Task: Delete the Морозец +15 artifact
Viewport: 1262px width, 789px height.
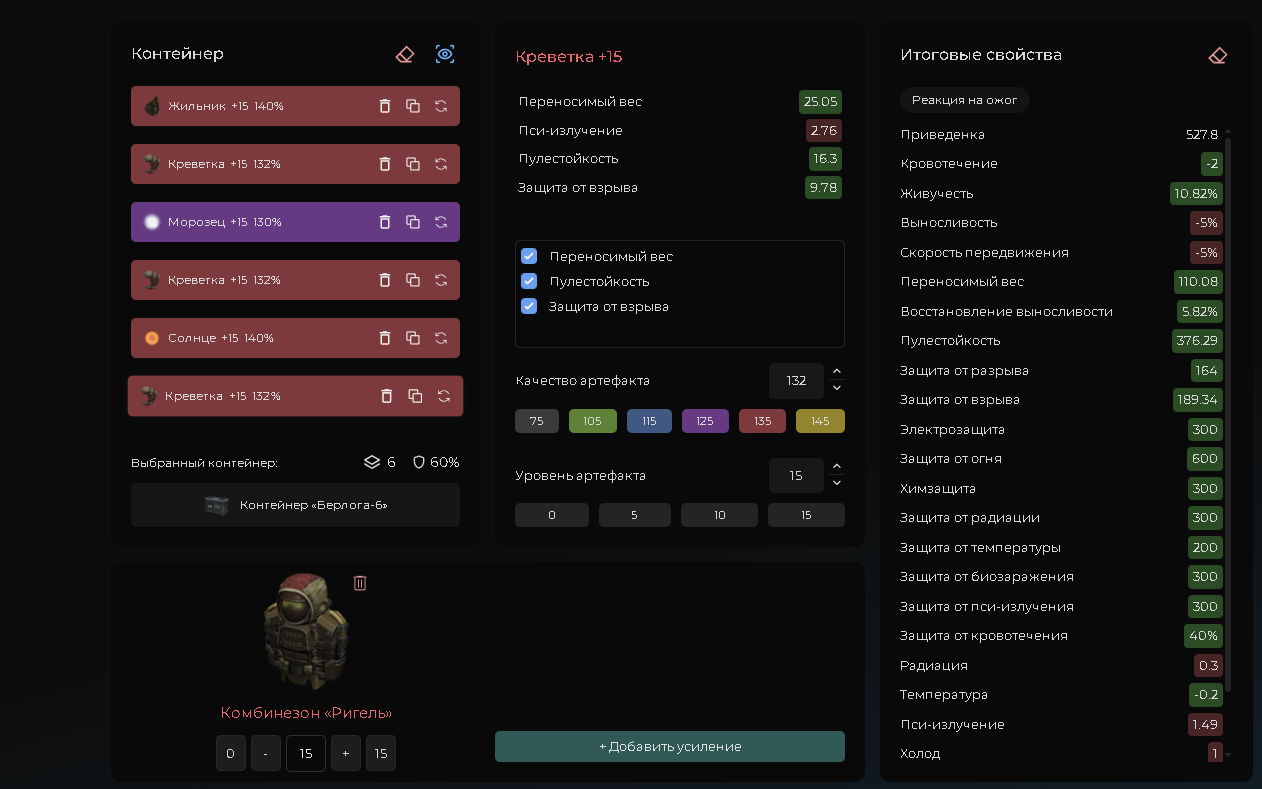Action: pos(385,222)
